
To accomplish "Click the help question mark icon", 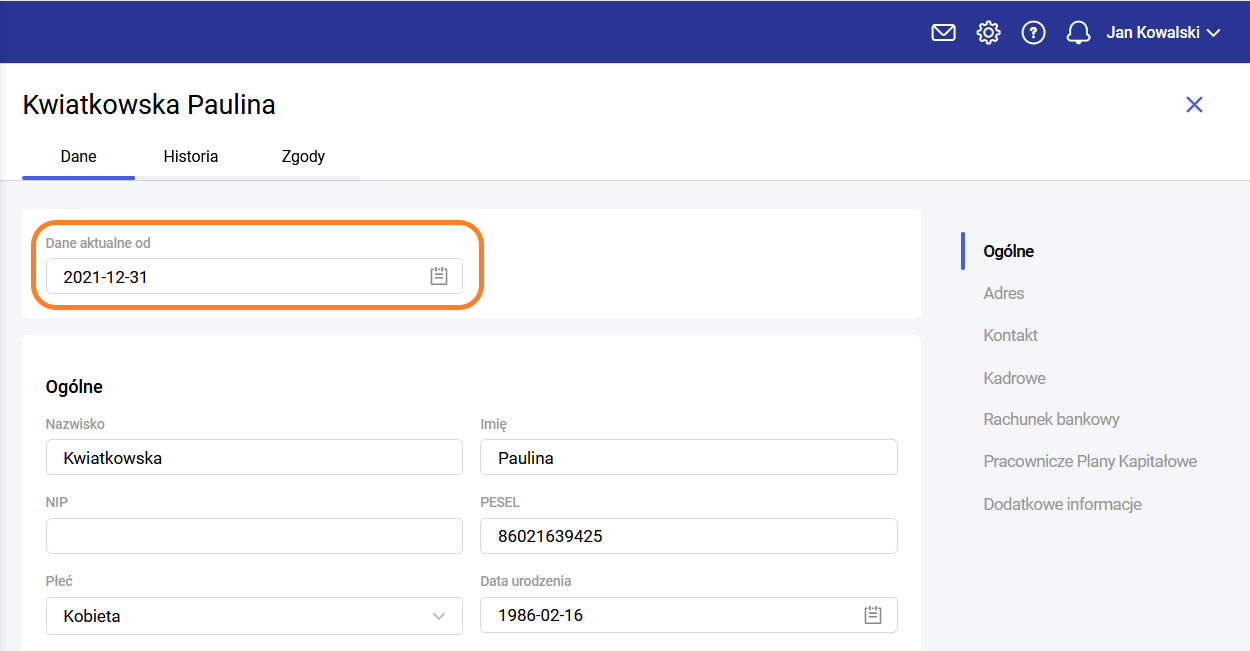I will 1033,33.
